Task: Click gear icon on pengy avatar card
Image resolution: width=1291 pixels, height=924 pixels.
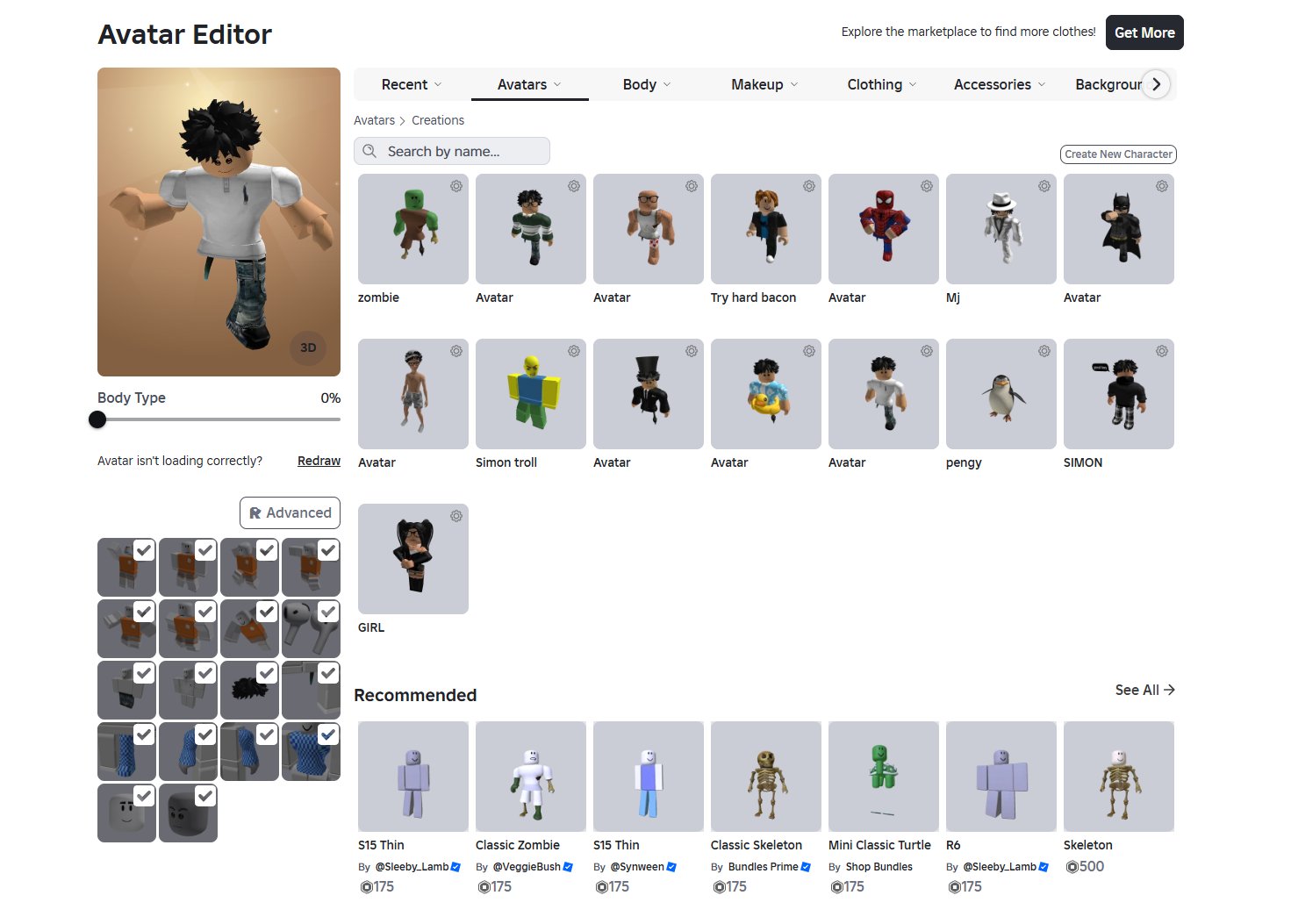Action: pyautogui.click(x=1044, y=351)
